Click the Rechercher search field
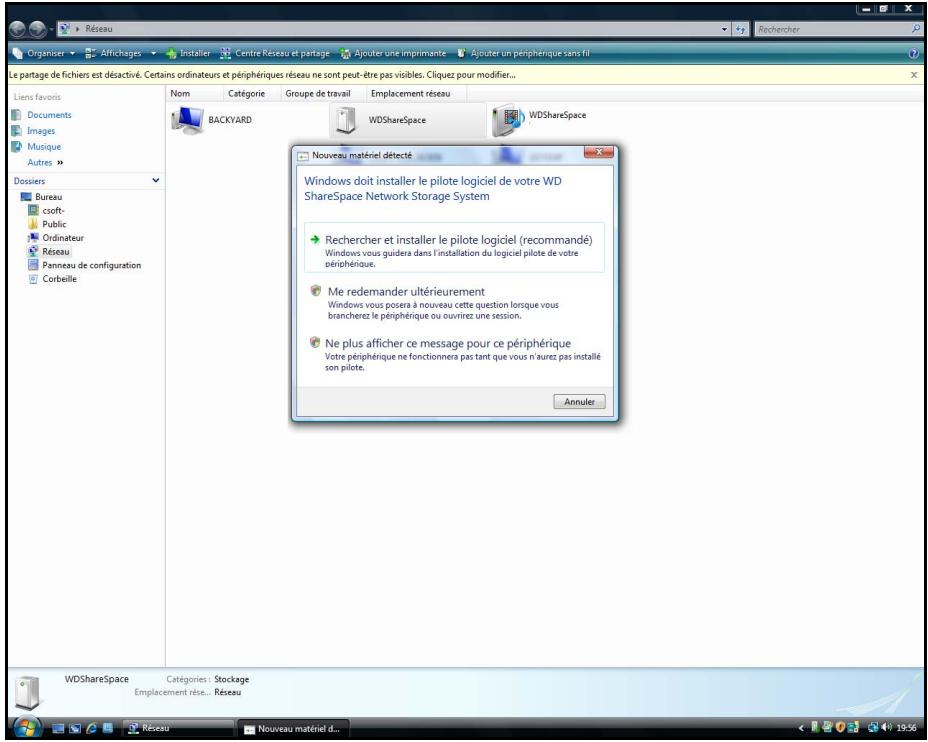This screenshot has width=928, height=742. pyautogui.click(x=832, y=29)
